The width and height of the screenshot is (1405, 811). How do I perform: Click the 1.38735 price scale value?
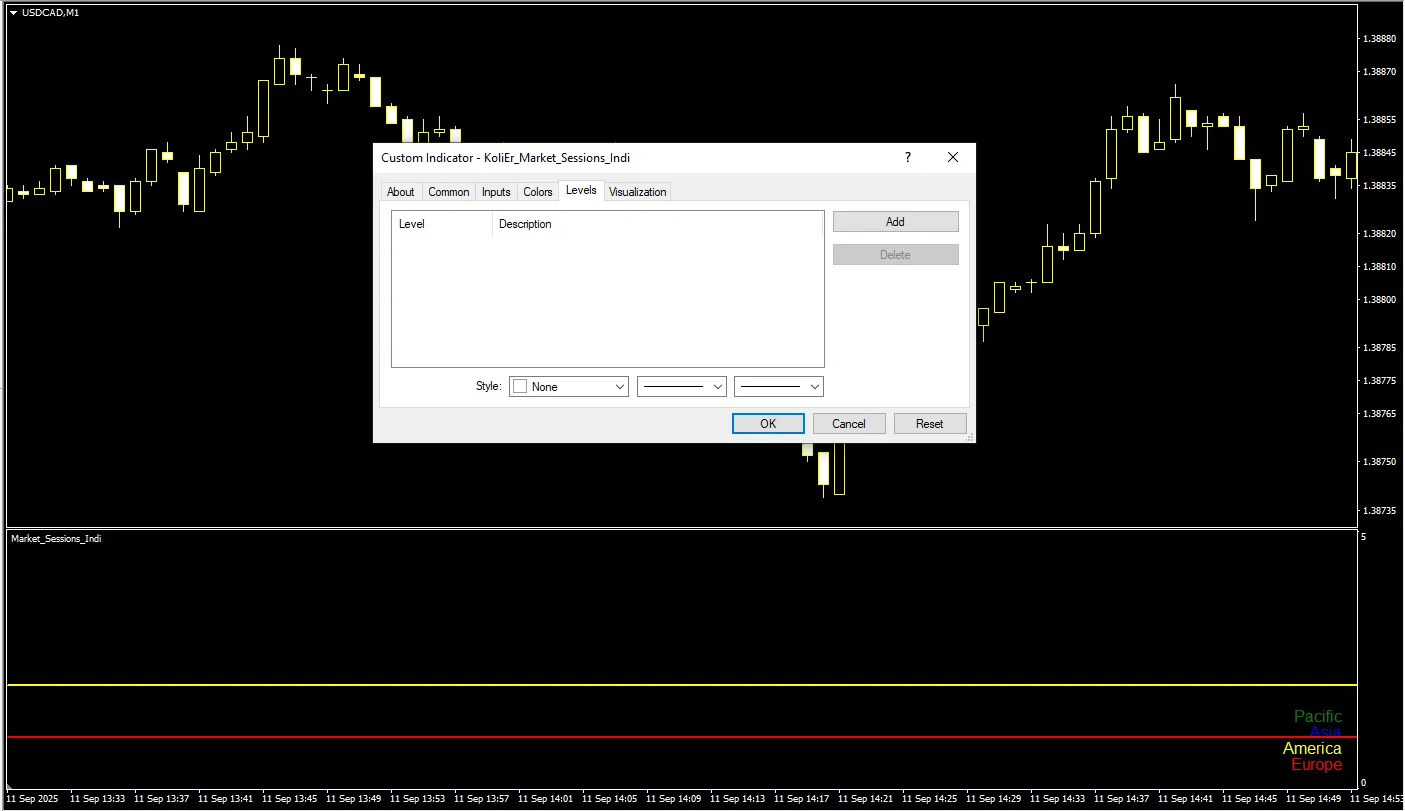(x=1380, y=510)
